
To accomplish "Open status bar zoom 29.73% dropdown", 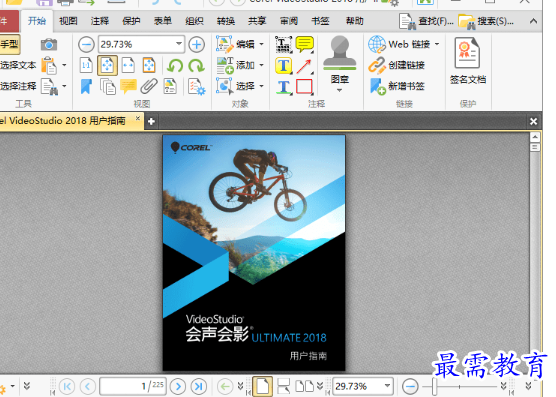I will pos(387,386).
